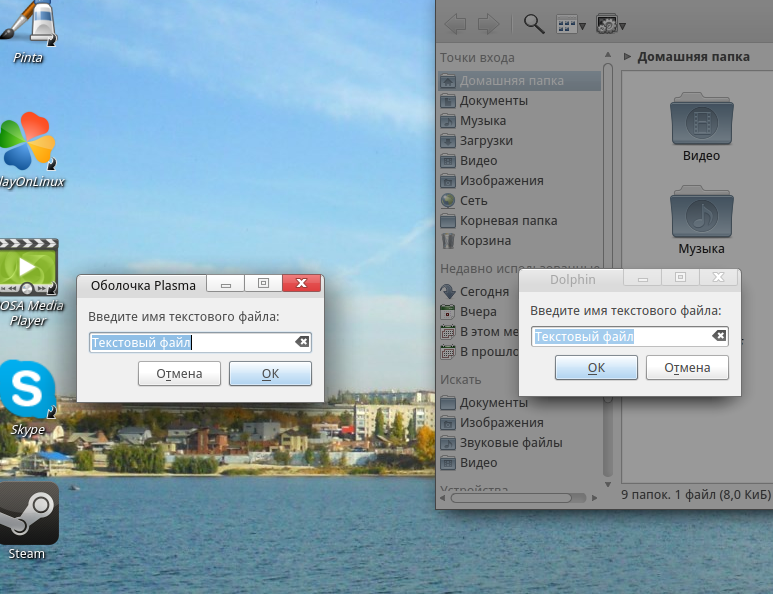The image size is (773, 594).
Task: Click Домашняя папка breadcrumb
Action: [693, 57]
